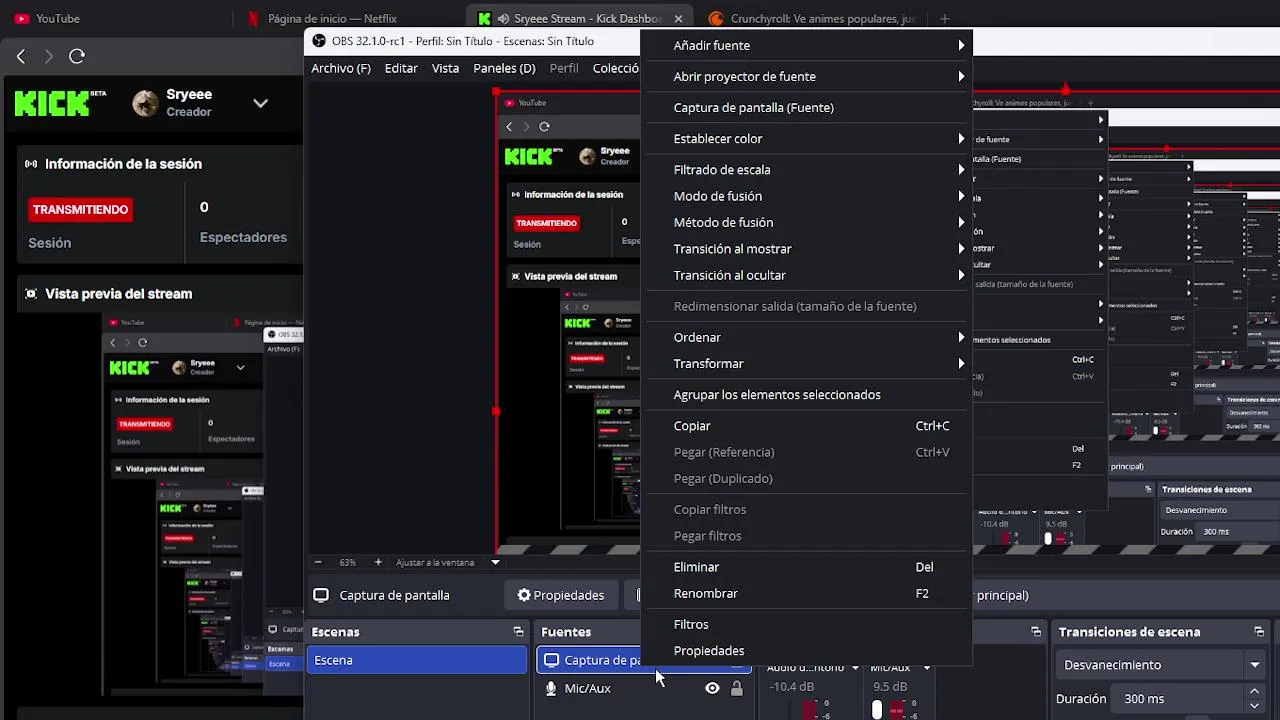The width and height of the screenshot is (1280, 720).
Task: Open Paneles (D) menu in OBS
Action: point(504,68)
